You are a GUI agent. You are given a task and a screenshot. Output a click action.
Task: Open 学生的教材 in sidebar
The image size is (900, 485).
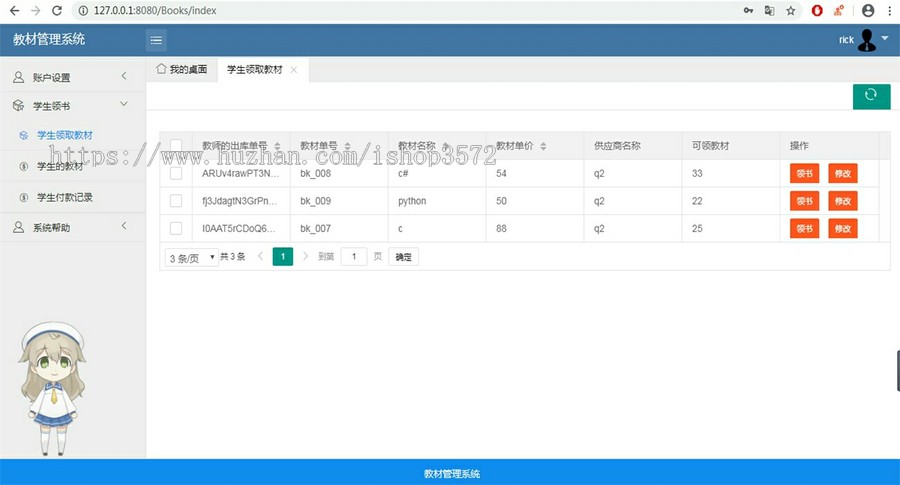(60, 166)
